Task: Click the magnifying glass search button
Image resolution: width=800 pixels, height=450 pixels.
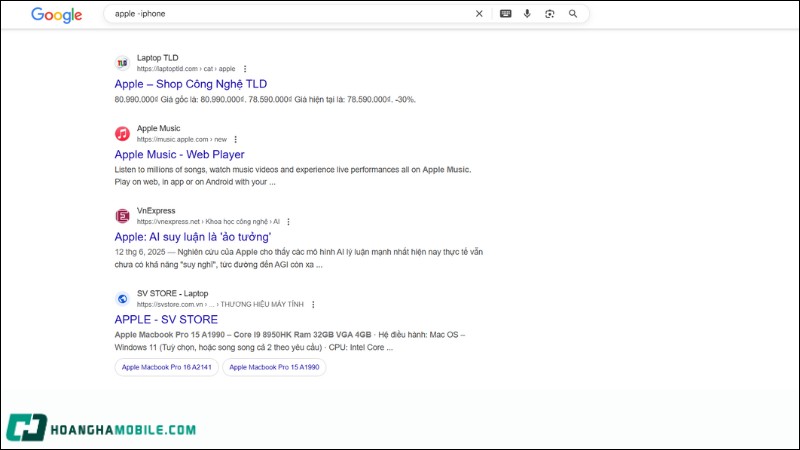Action: (x=573, y=14)
